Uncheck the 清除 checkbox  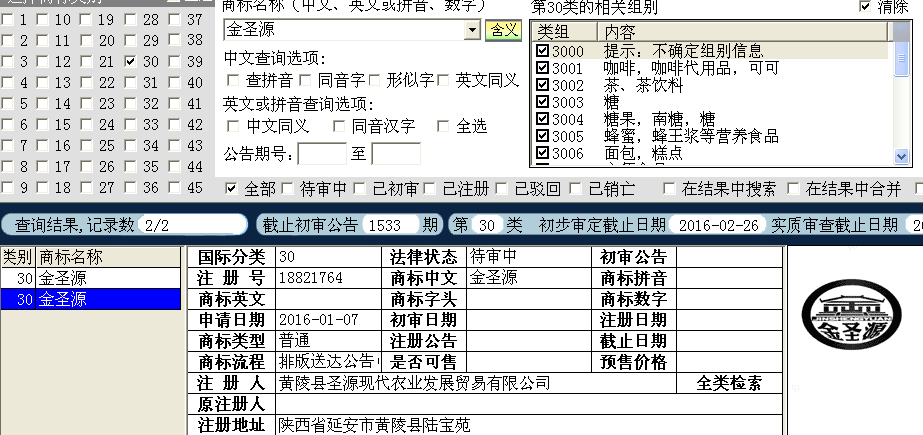point(865,6)
